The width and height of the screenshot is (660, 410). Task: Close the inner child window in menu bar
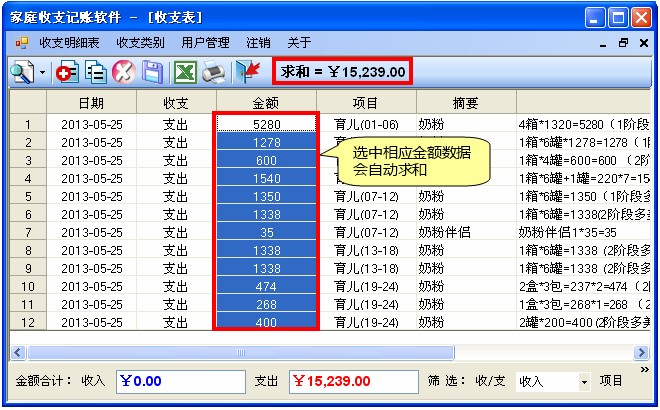[644, 43]
